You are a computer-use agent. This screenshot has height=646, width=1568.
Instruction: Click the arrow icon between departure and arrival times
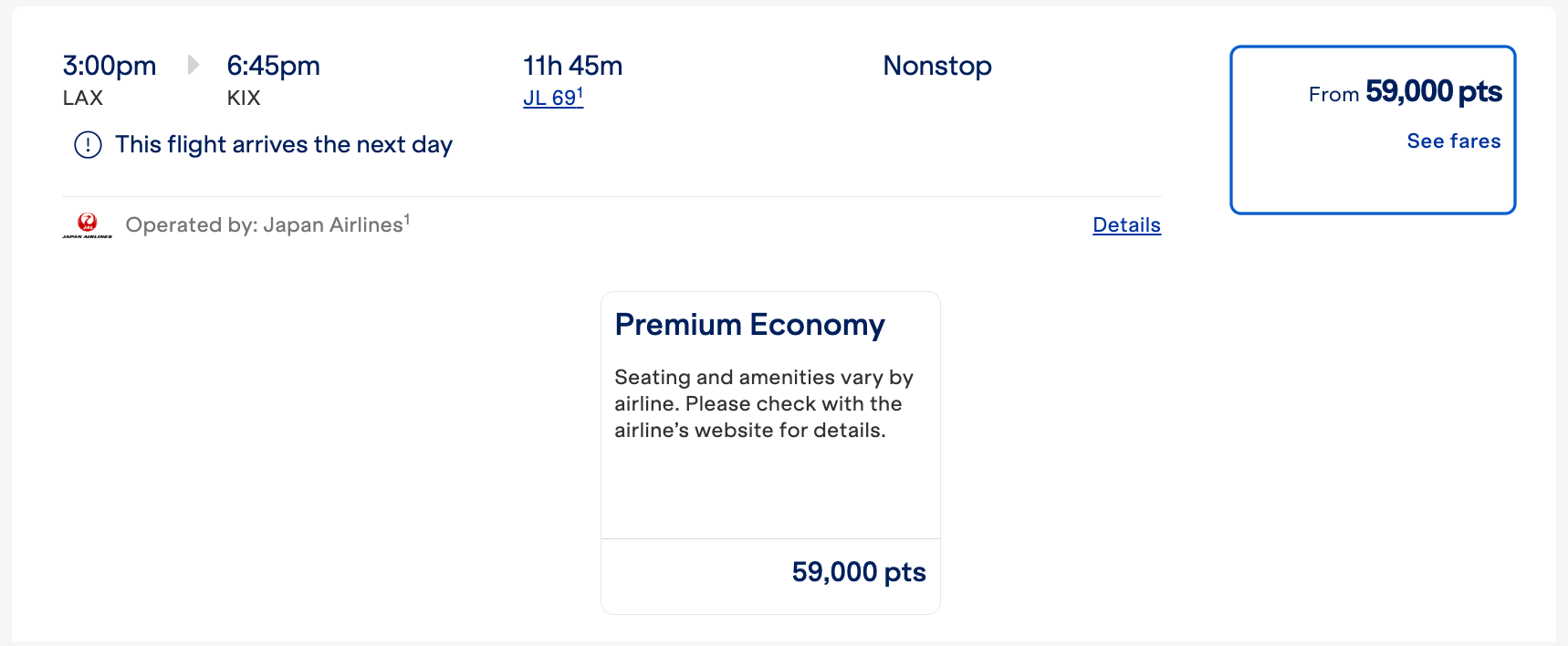click(193, 65)
